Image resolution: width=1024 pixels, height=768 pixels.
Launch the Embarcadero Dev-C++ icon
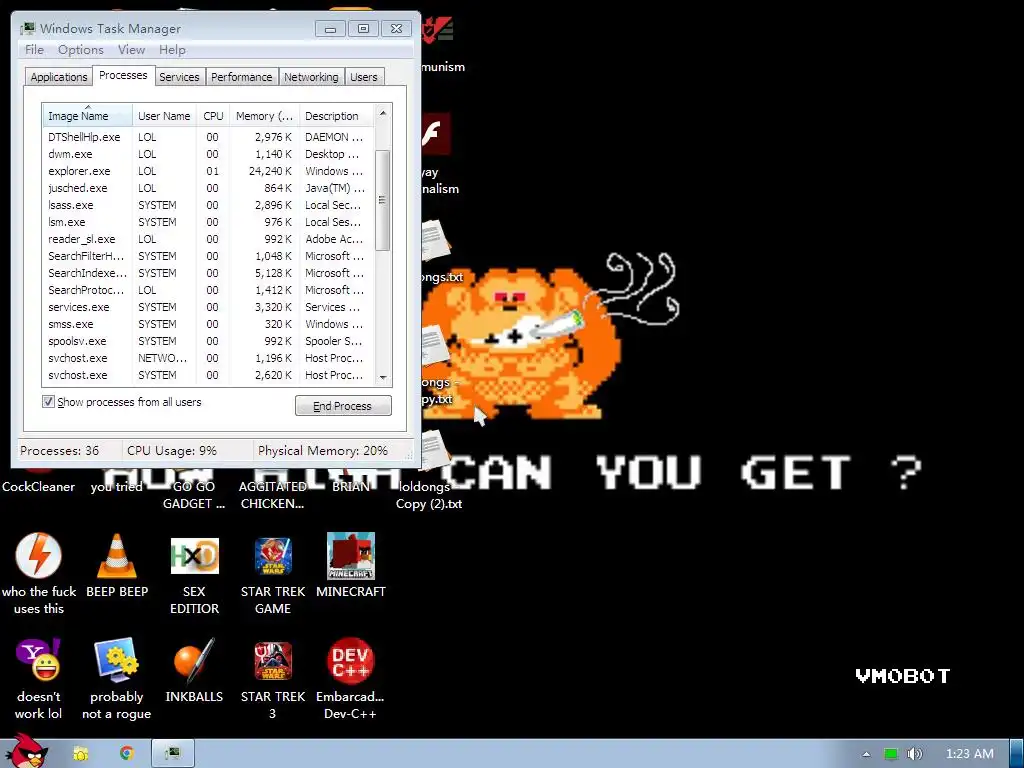click(x=351, y=679)
